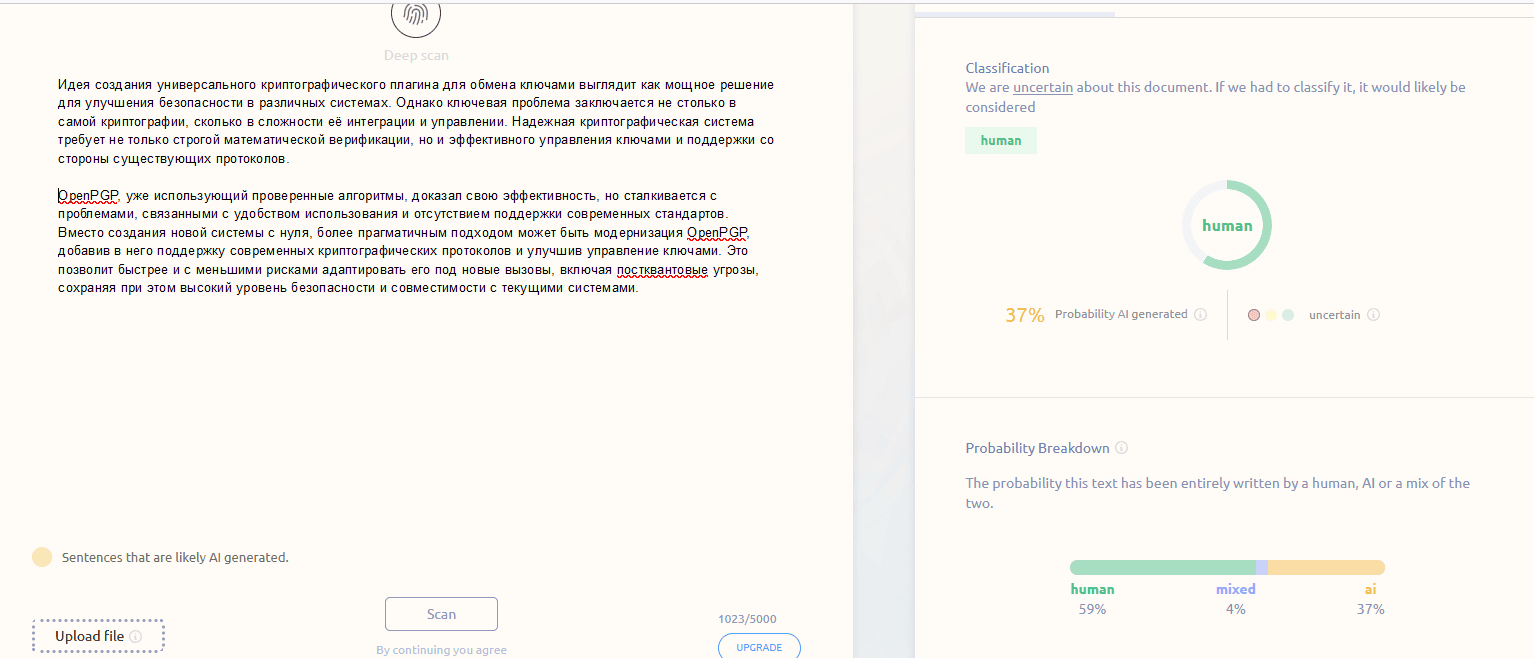Screen dimensions: 1534x658
Task: Click the orange ai segment of breakdown bar
Action: [x=1326, y=567]
